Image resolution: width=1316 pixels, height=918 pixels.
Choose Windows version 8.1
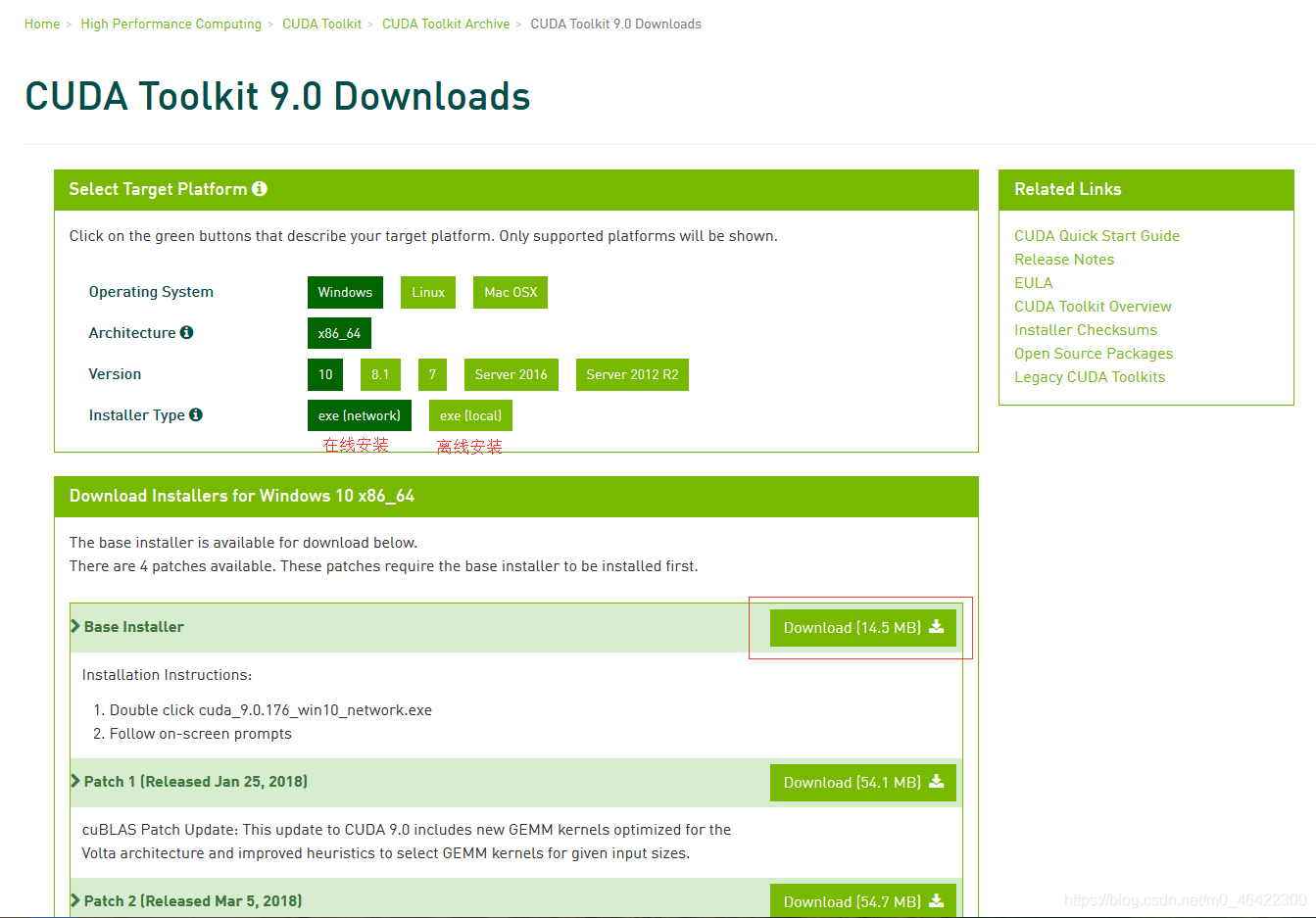pos(380,374)
